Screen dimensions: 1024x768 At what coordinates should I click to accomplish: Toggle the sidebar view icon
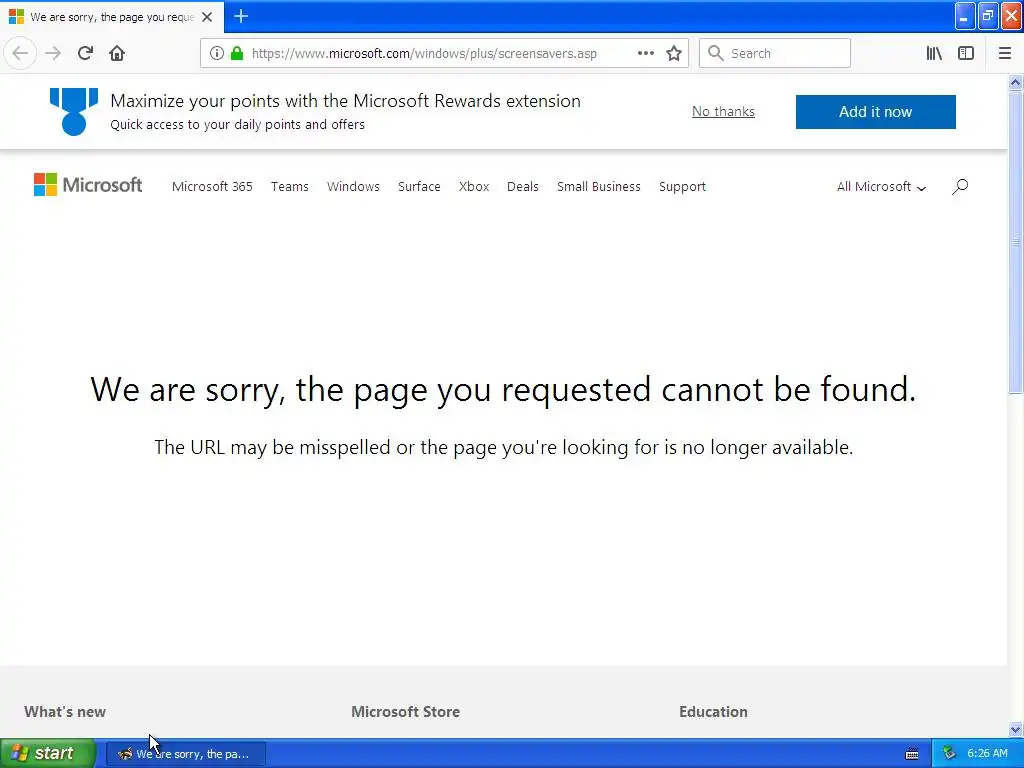click(966, 53)
